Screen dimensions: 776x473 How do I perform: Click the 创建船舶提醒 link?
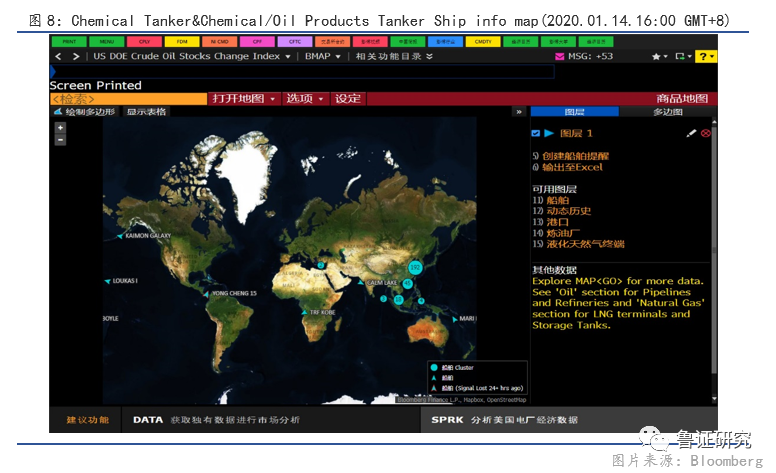tap(576, 156)
